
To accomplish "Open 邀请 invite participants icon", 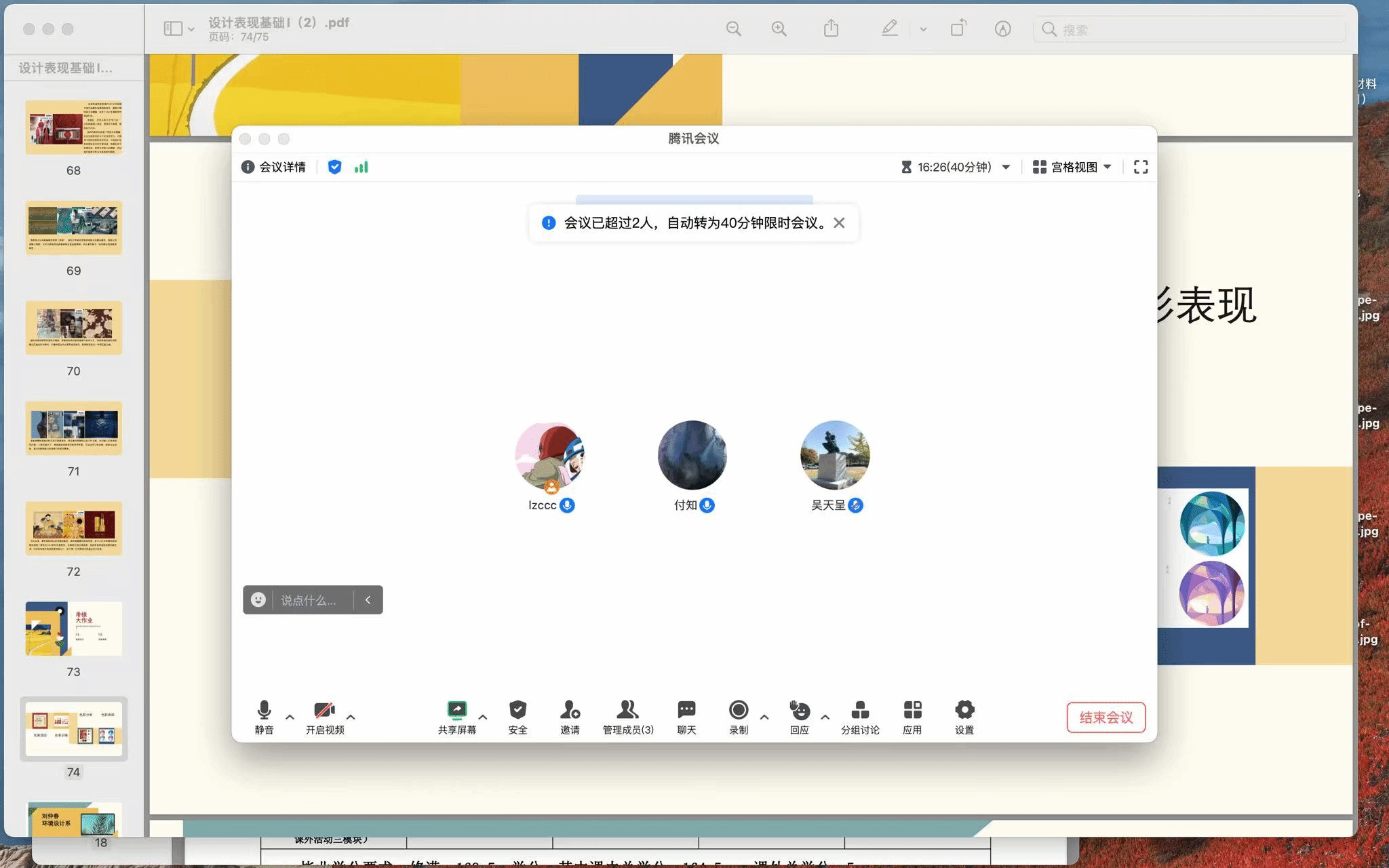I will click(570, 717).
